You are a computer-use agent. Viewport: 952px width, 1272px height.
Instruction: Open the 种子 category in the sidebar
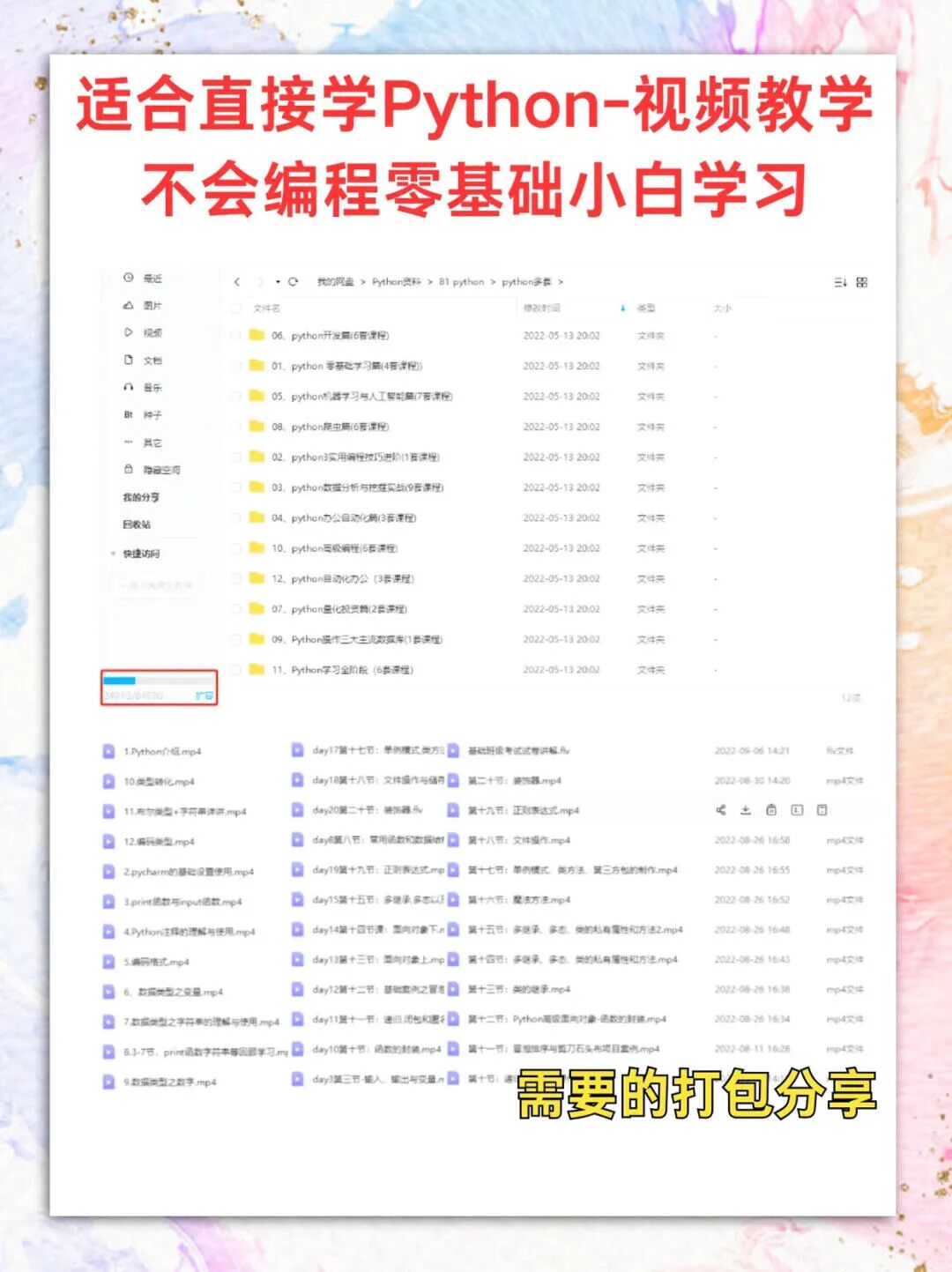(152, 414)
